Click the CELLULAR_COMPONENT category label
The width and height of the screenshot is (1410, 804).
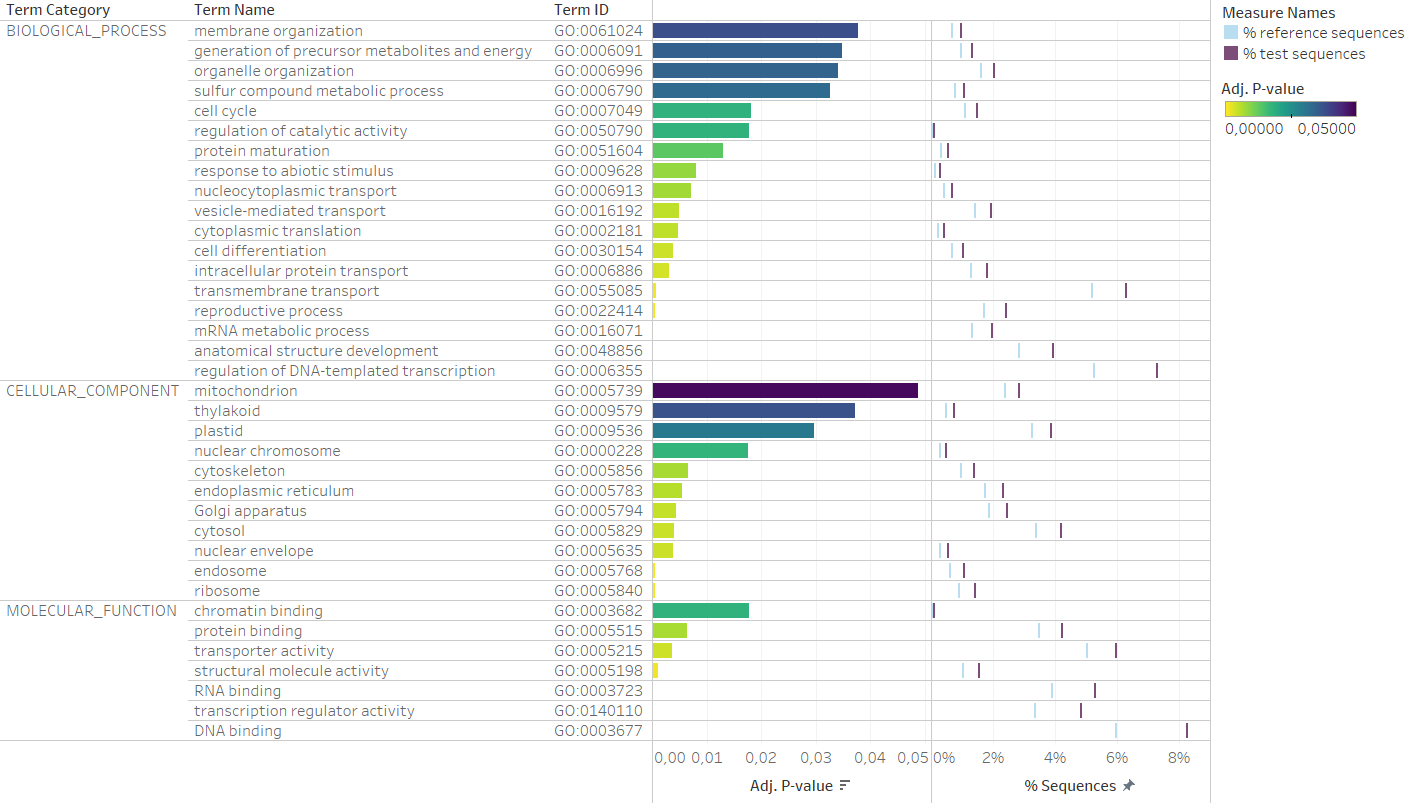click(x=92, y=391)
